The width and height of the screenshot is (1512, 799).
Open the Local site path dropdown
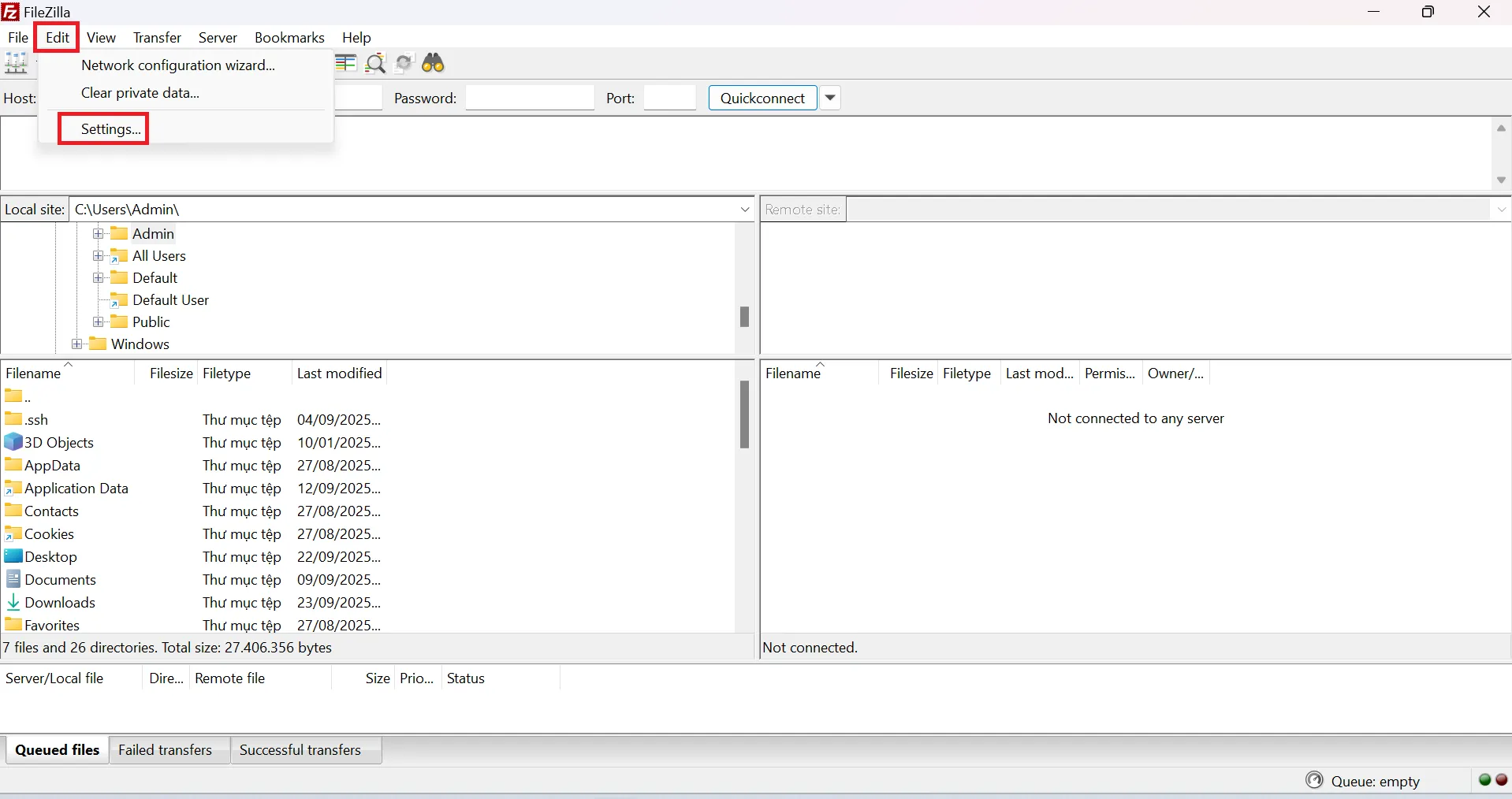point(745,210)
